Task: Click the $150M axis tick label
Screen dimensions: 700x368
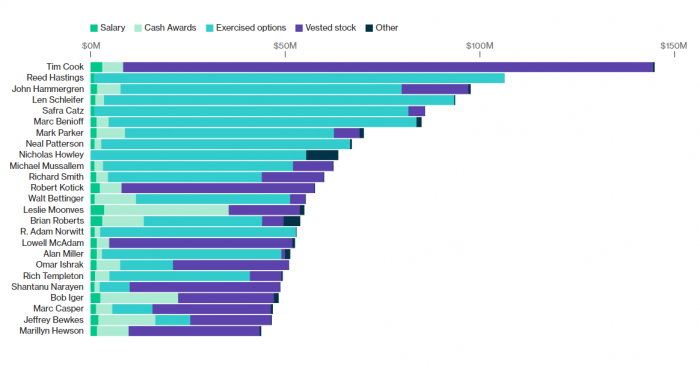Action: pos(674,46)
